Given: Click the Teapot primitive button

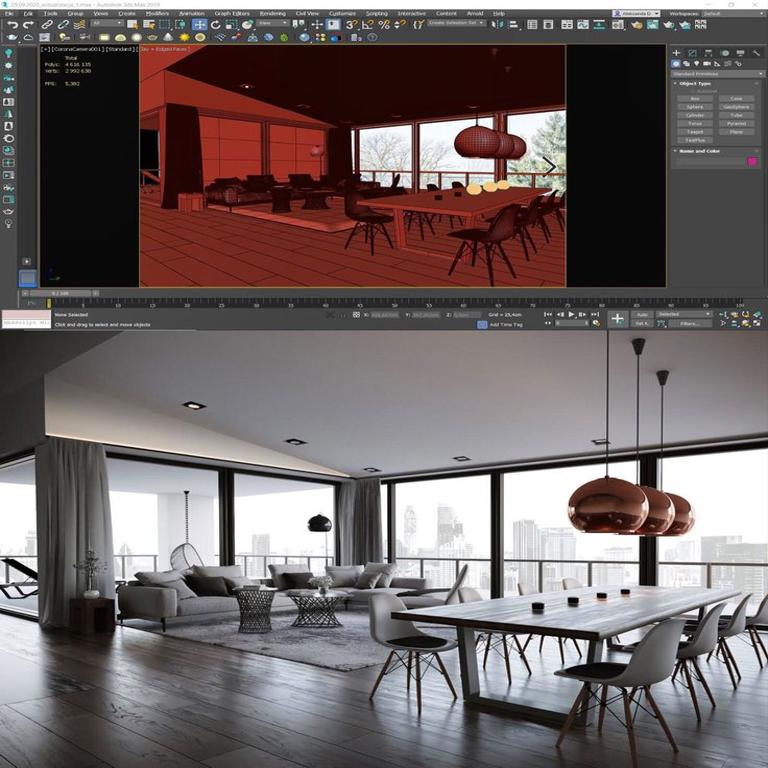Looking at the screenshot, I should (695, 132).
